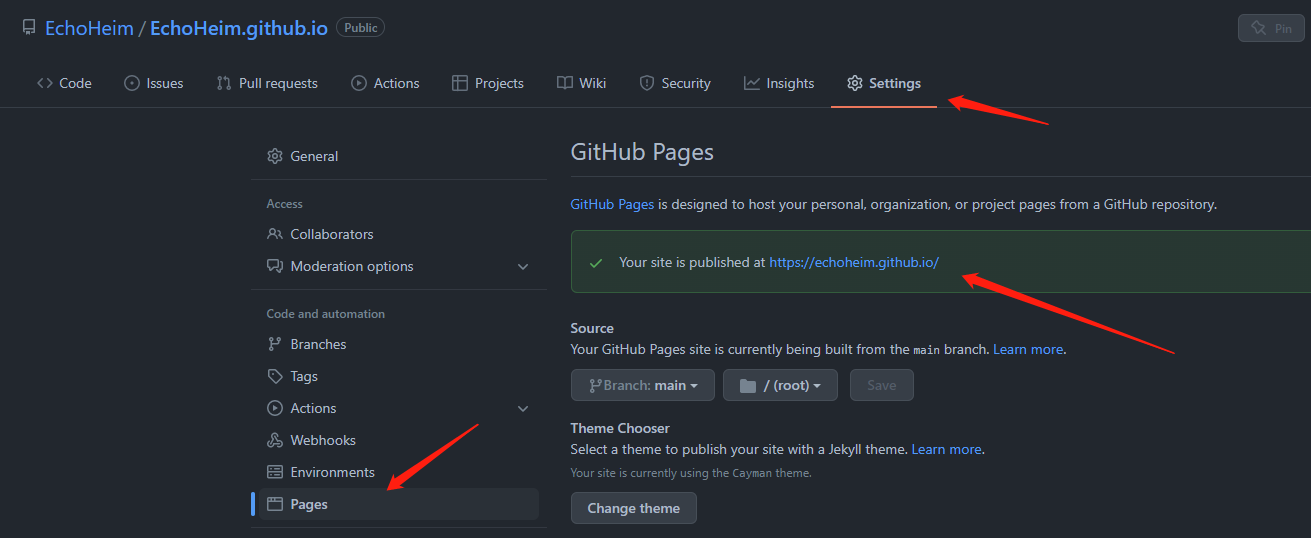Click the General gear icon in the sidebar
Screen dimensions: 1311x538
click(x=275, y=156)
